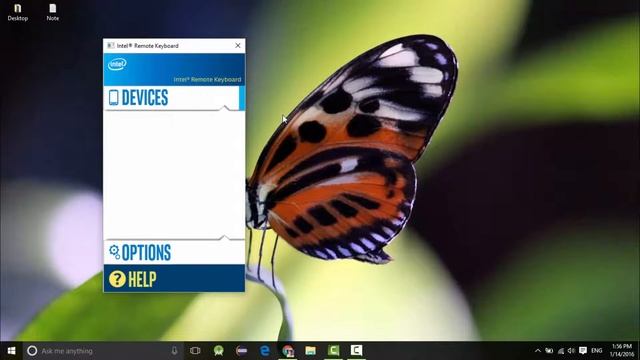Click the Cortana circle icon

[x=32, y=351]
